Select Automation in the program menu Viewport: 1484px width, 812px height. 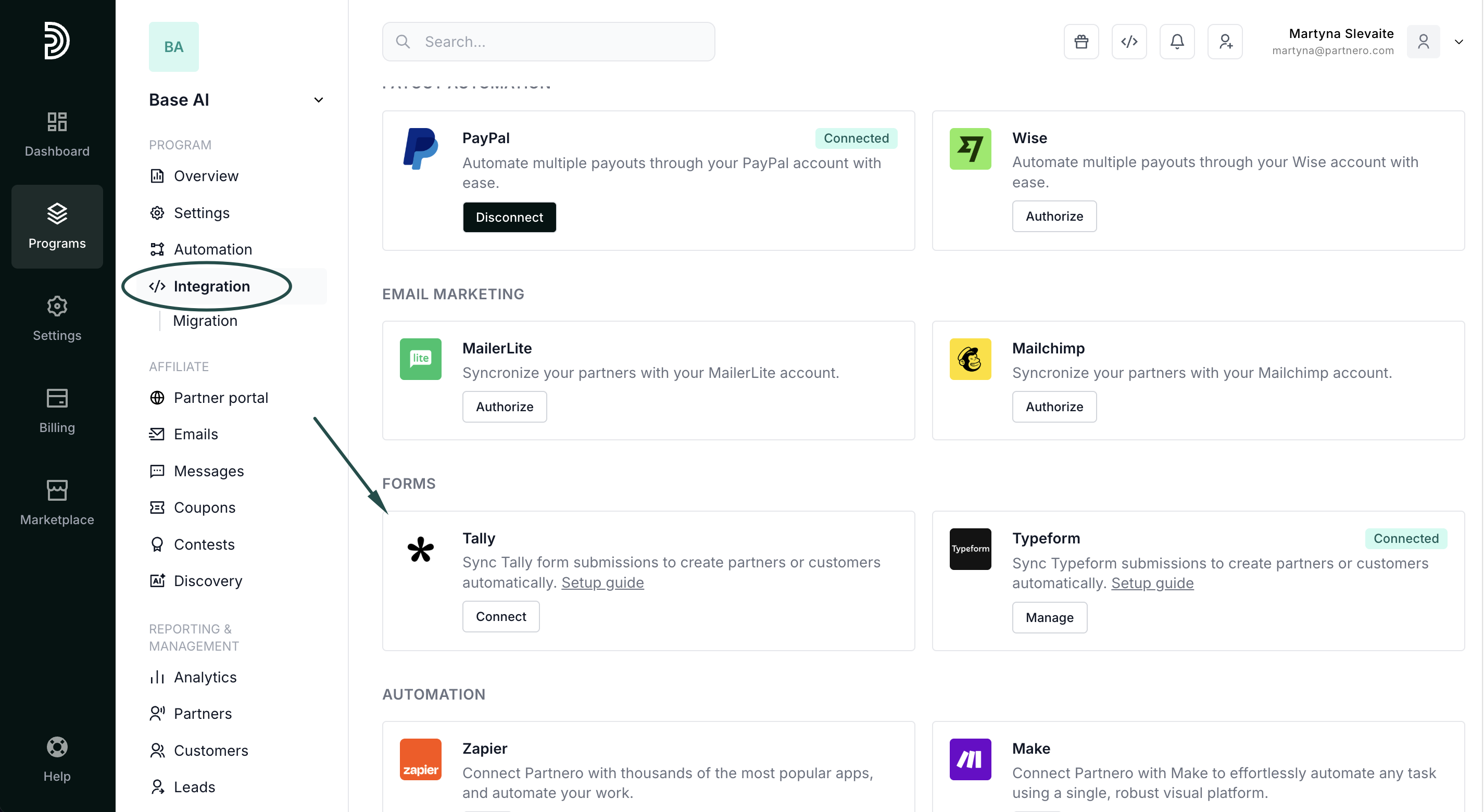coord(212,249)
